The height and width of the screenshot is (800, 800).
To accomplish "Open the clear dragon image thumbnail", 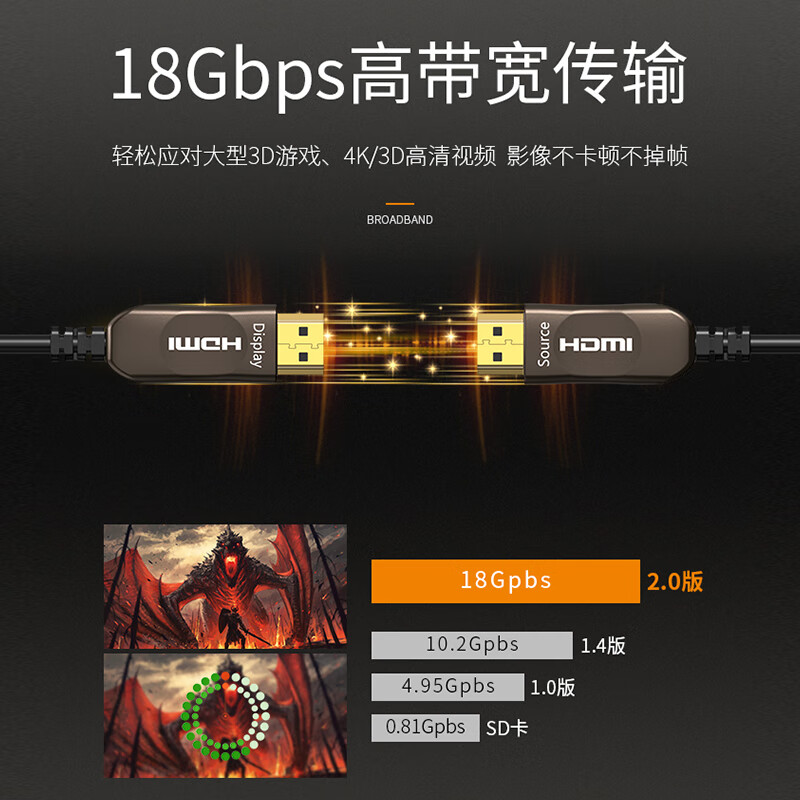I will (x=226, y=587).
